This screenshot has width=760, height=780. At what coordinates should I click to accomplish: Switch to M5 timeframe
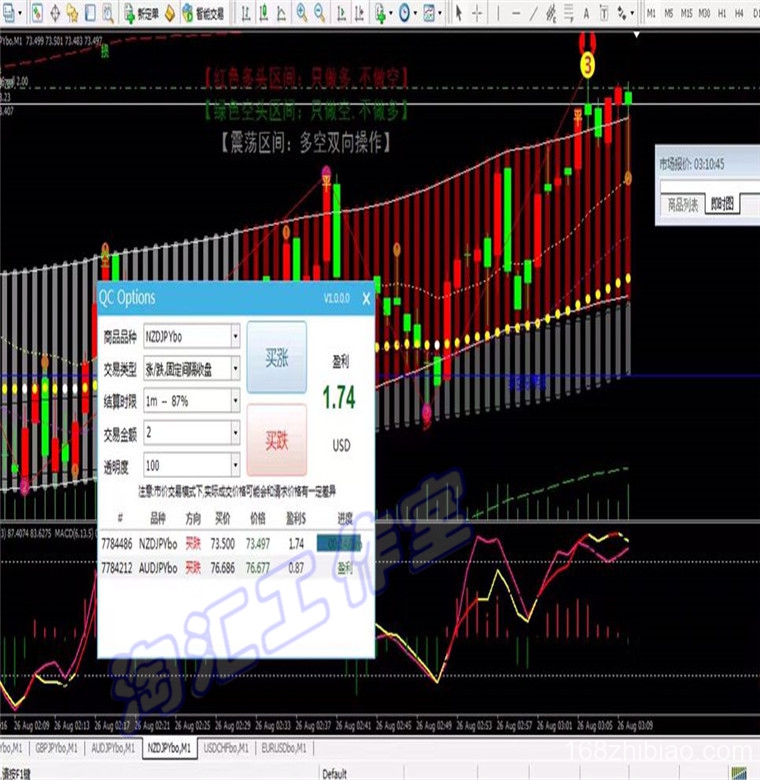[x=668, y=13]
